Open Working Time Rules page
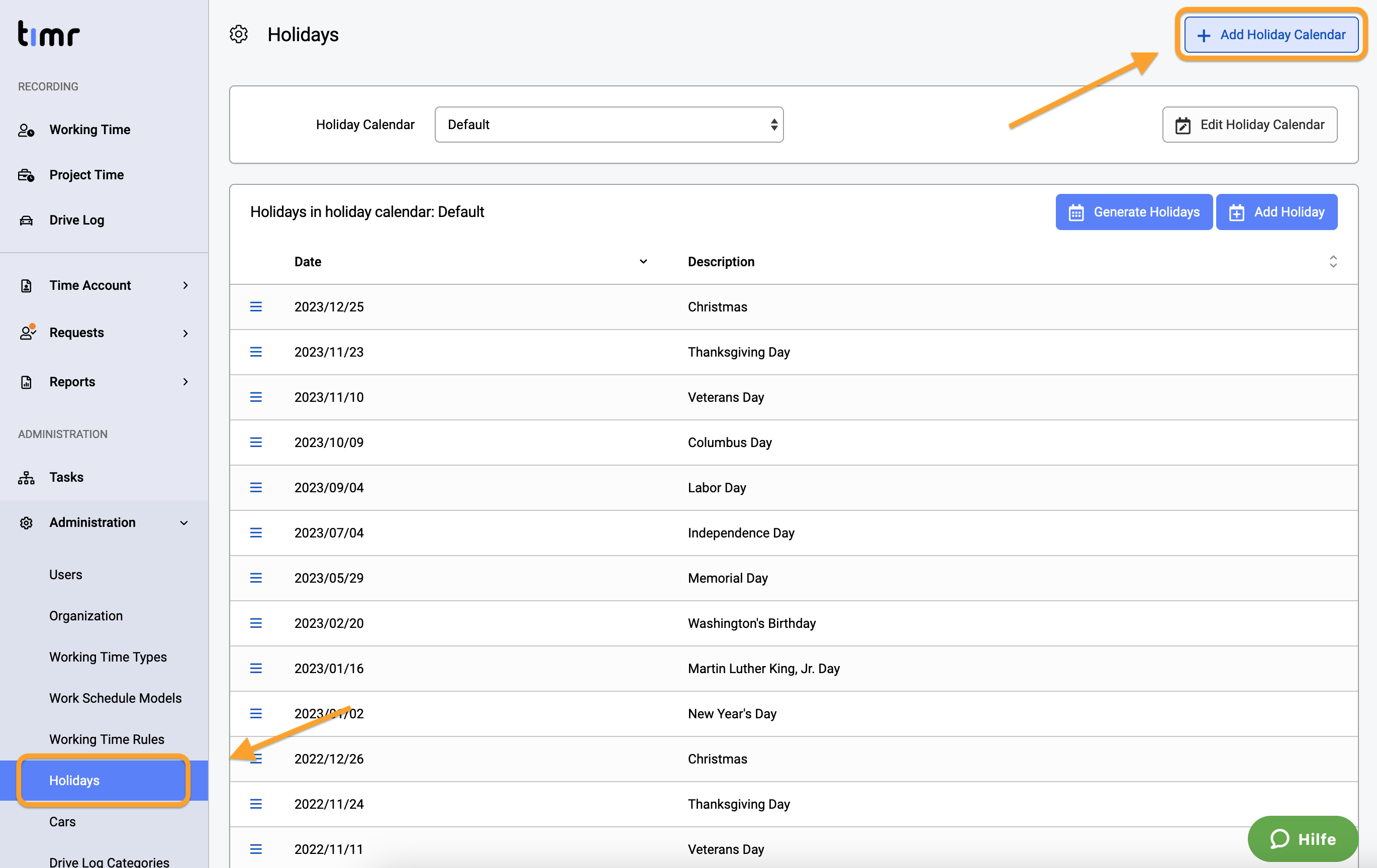 [107, 739]
